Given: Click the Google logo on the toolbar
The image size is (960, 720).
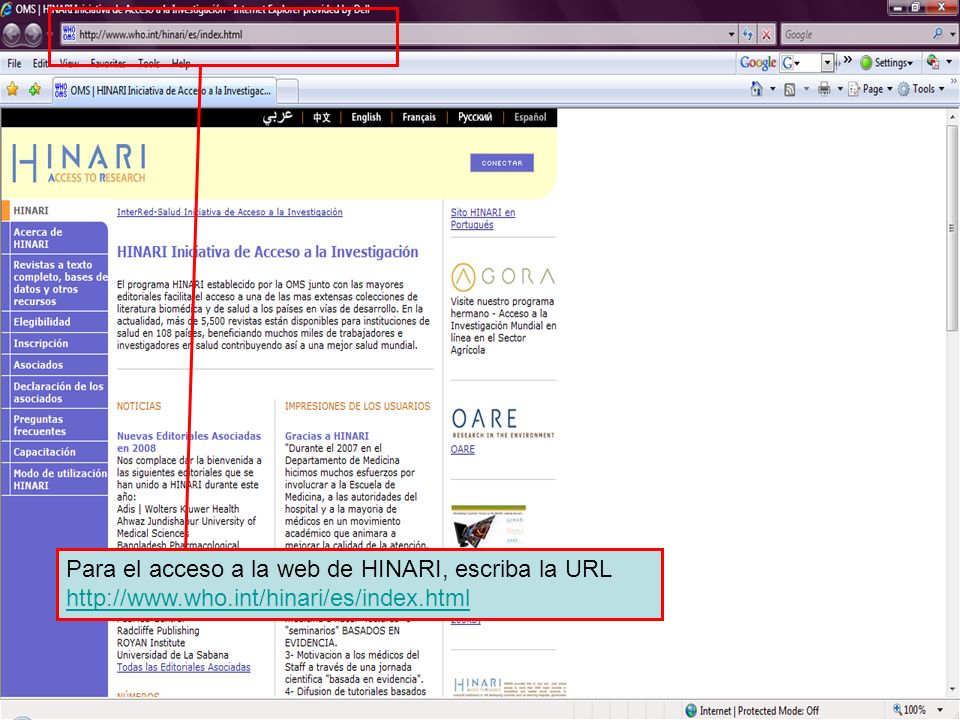Looking at the screenshot, I should [x=757, y=62].
